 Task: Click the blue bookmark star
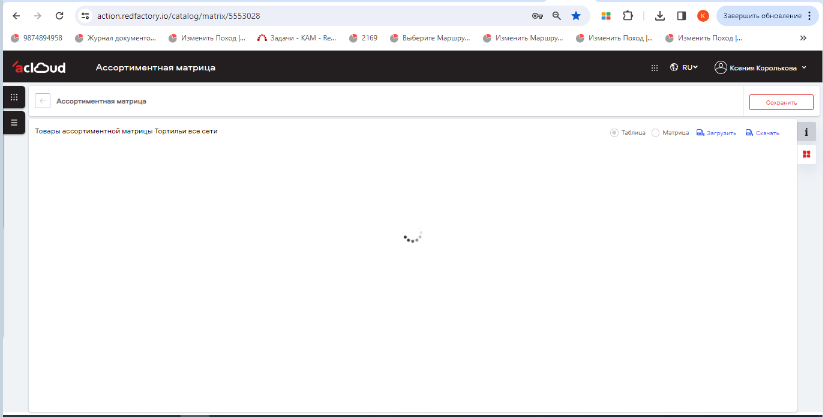[576, 16]
